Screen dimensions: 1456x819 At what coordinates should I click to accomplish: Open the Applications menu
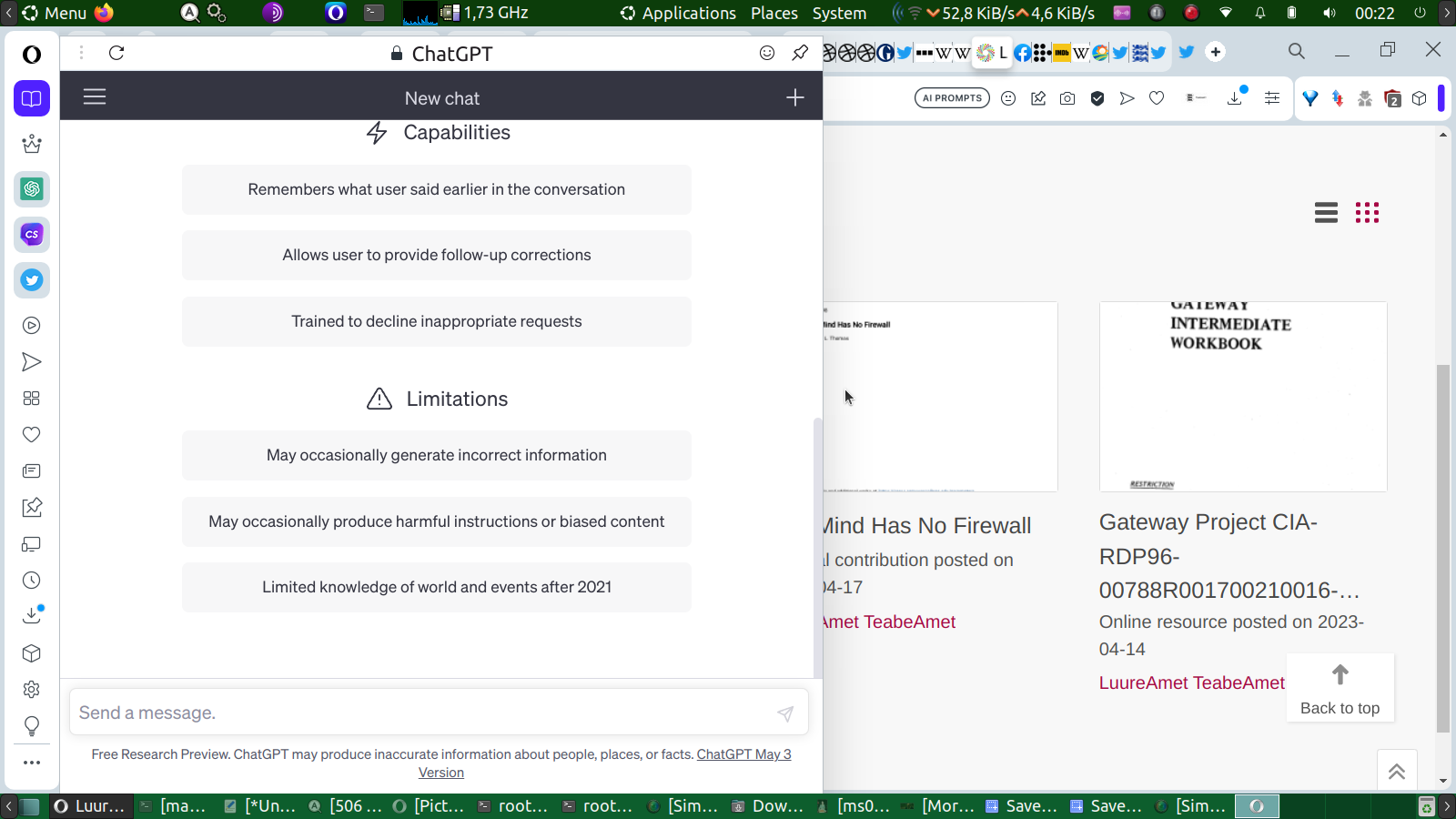[x=678, y=13]
